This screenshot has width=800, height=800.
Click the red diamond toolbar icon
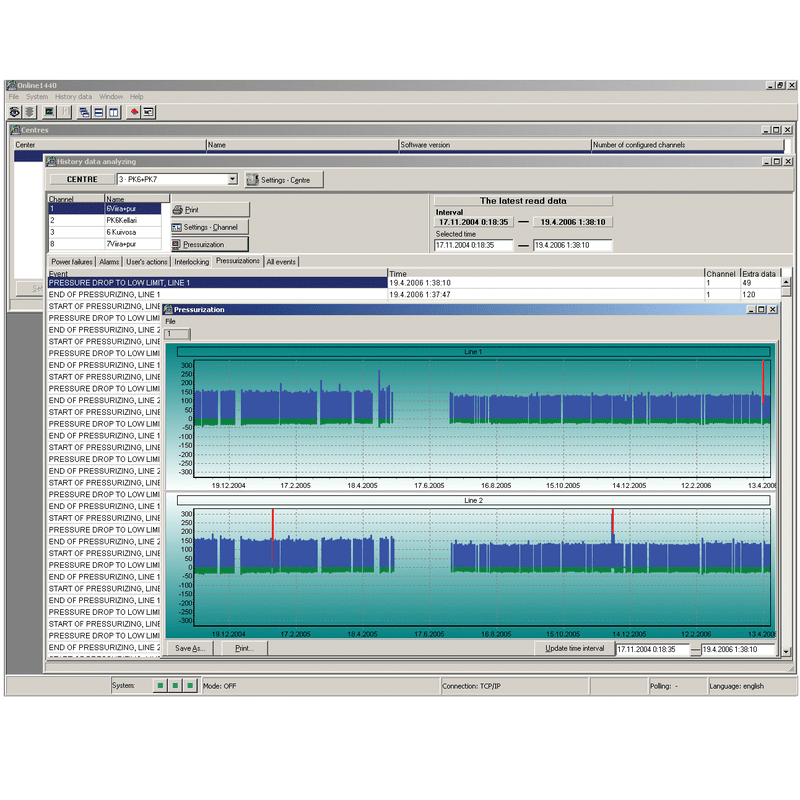(134, 112)
